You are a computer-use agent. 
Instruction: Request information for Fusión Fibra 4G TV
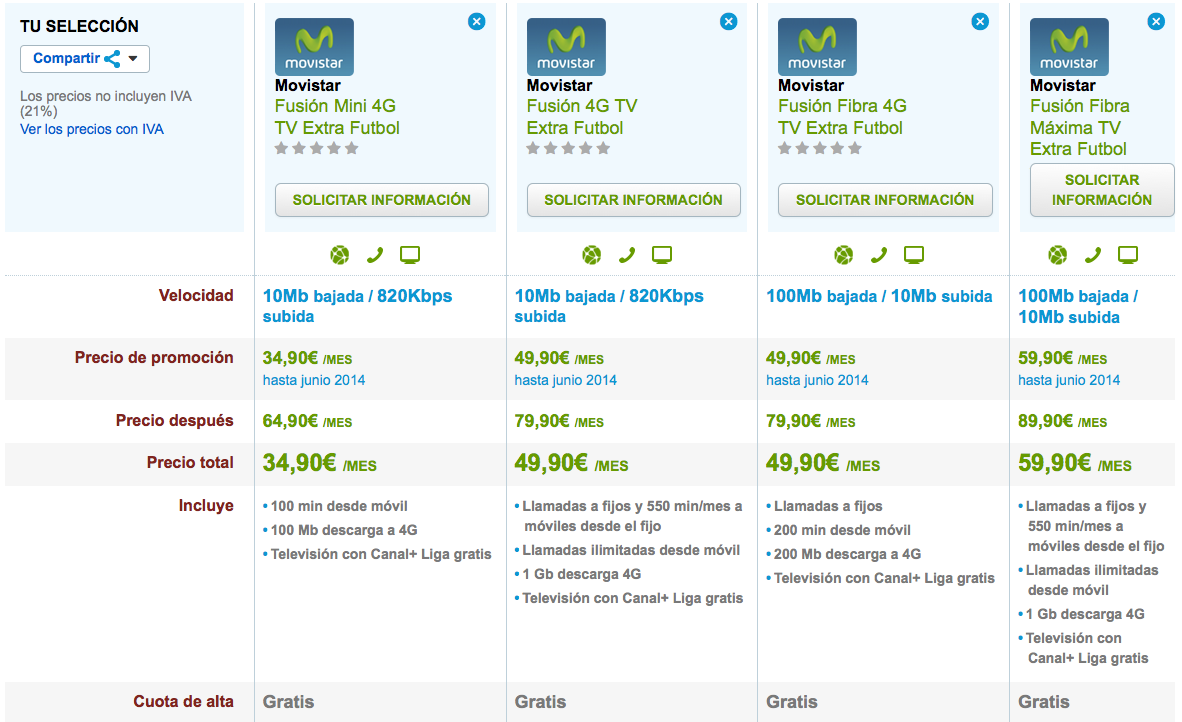click(x=885, y=200)
